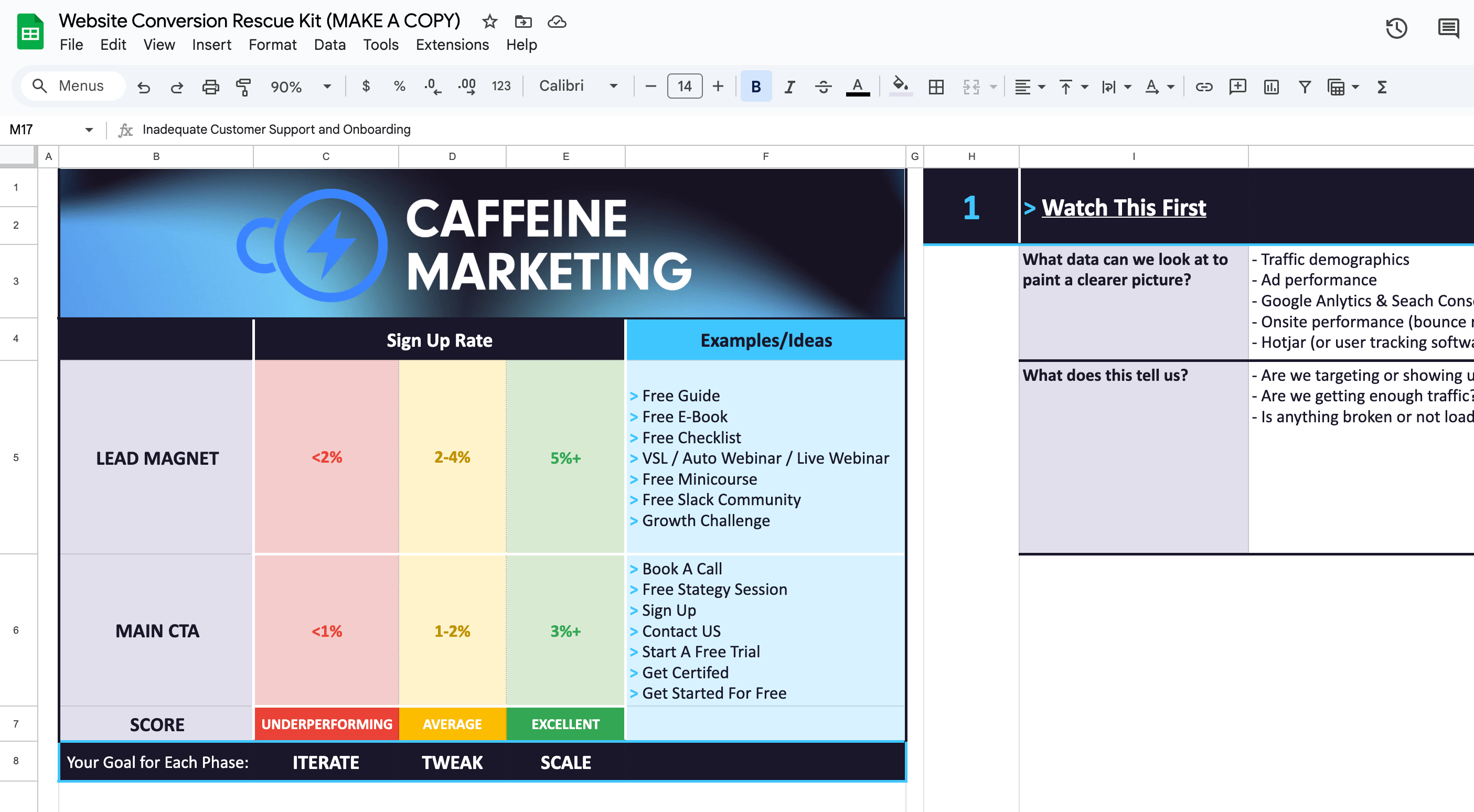Insert a comment

(x=1236, y=87)
